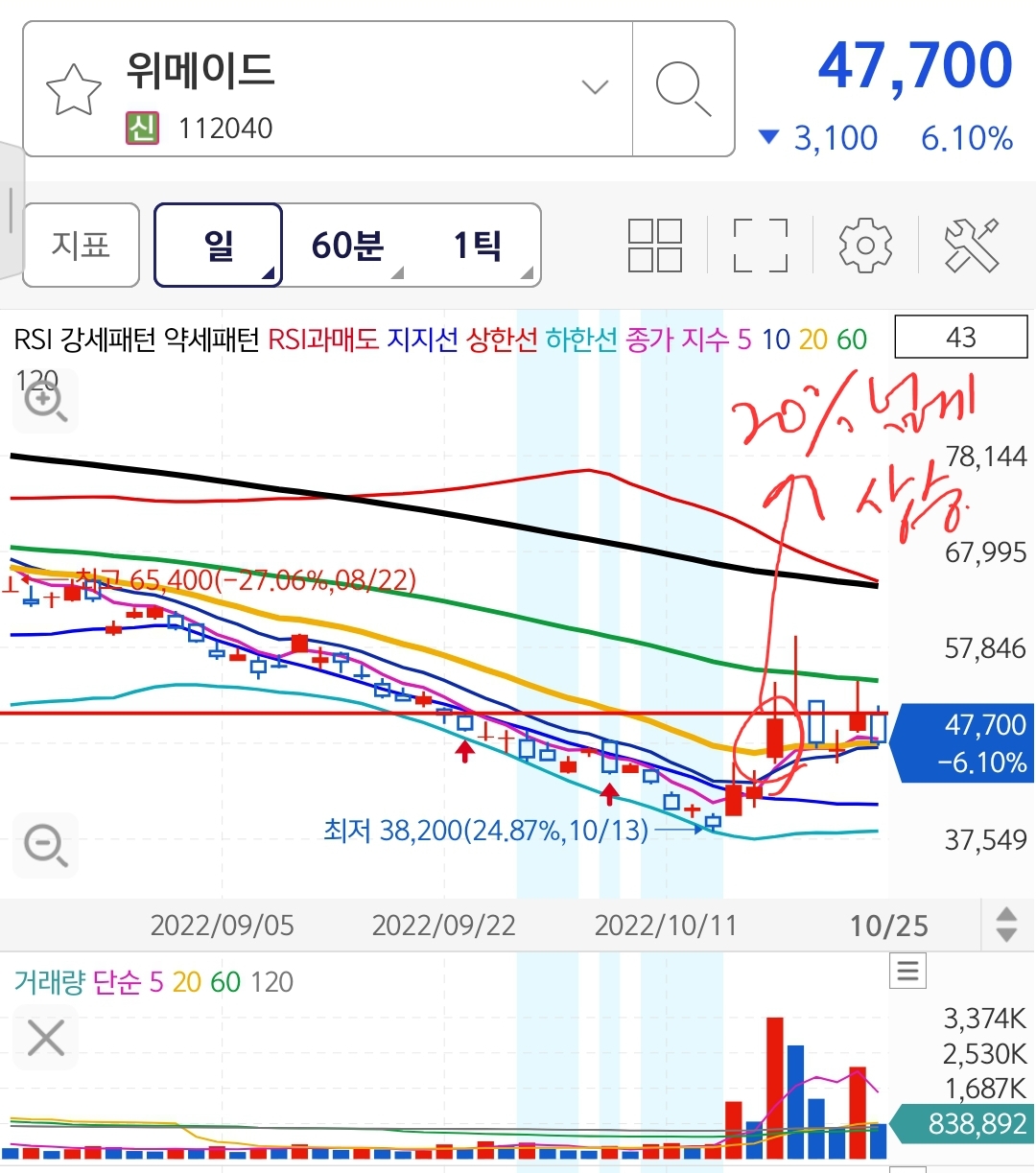Click the 2022/09/05 date axis label
1036x1173 pixels.
[x=223, y=926]
